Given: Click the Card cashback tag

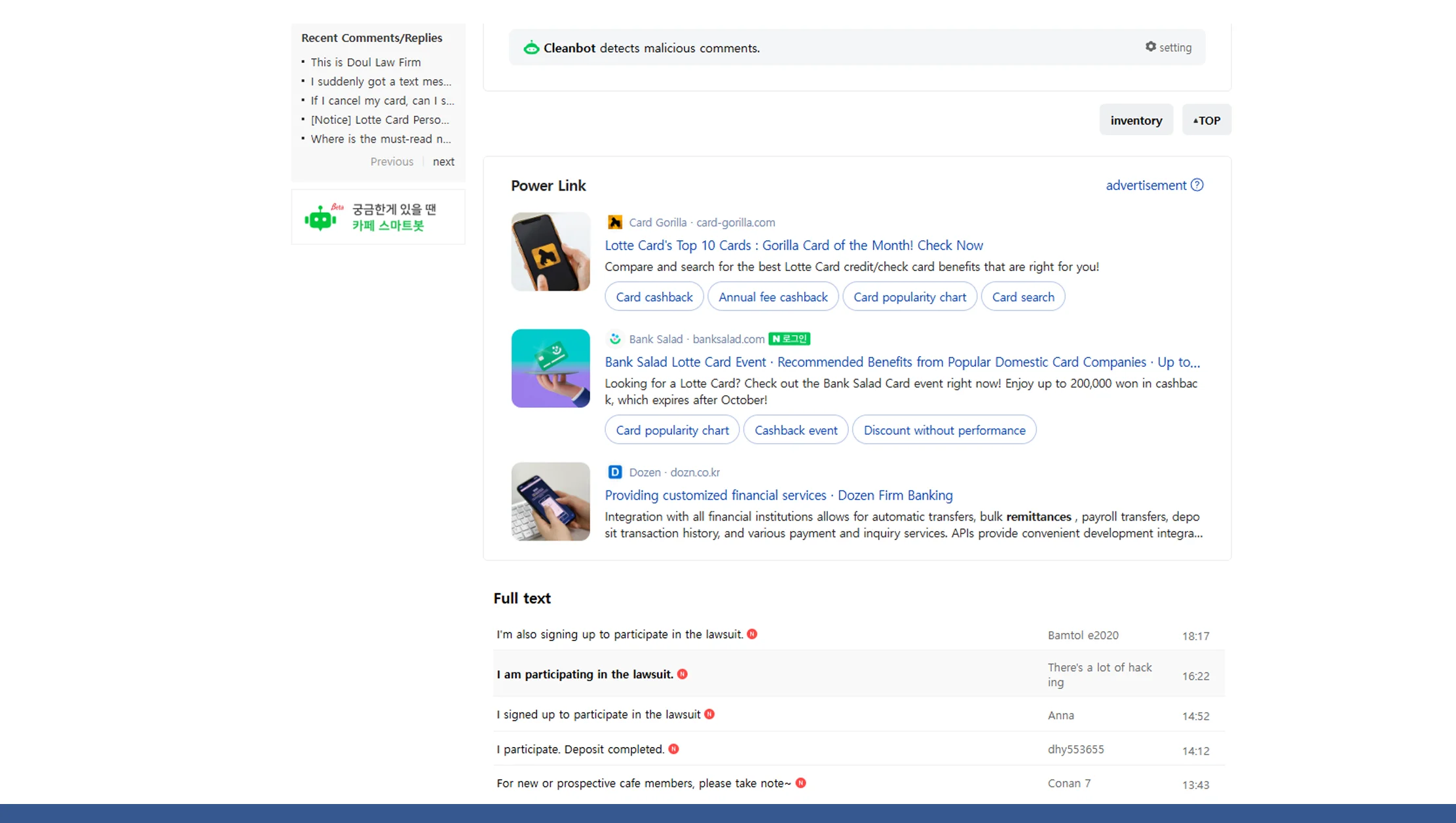Looking at the screenshot, I should point(654,297).
